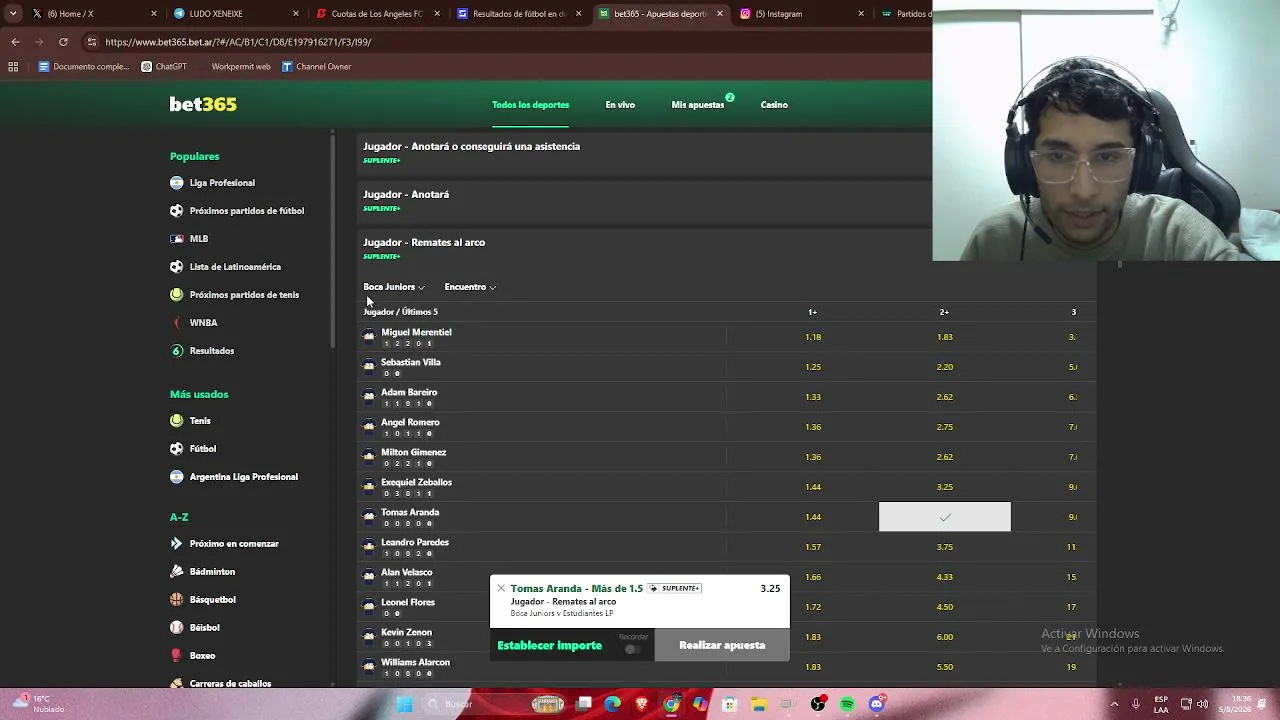Viewport: 1280px width, 720px height.
Task: Deselect Tomas Aranda's checked 2+ odds cell
Action: pyautogui.click(x=945, y=517)
